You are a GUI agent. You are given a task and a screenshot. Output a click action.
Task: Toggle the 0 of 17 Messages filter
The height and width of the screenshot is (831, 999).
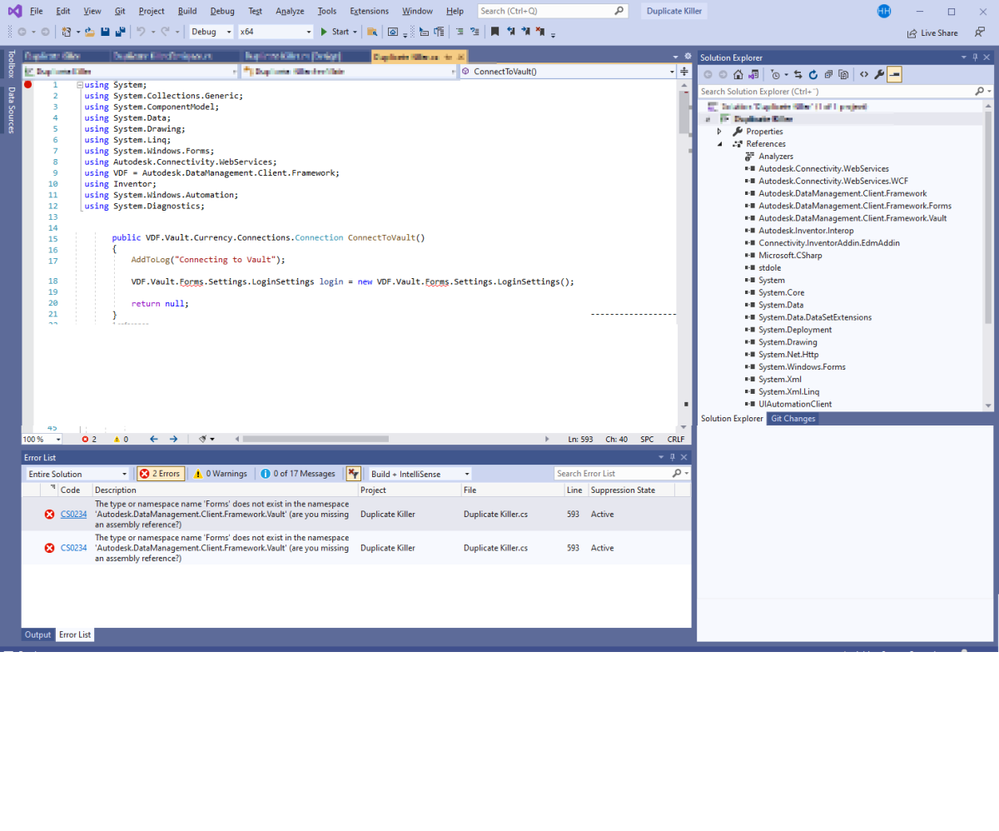298,473
